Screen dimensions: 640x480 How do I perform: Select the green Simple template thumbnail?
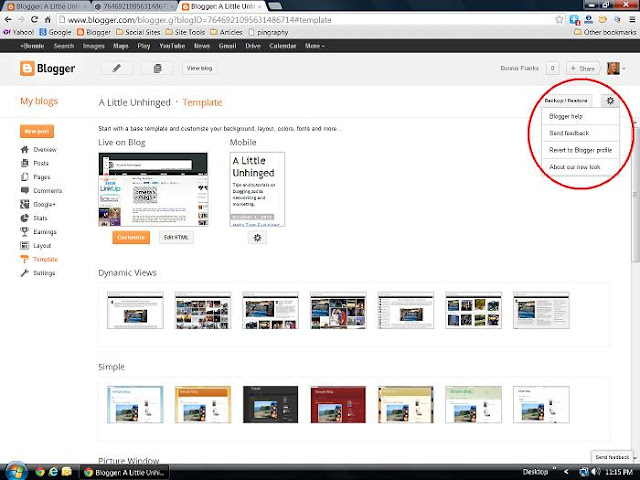point(473,404)
